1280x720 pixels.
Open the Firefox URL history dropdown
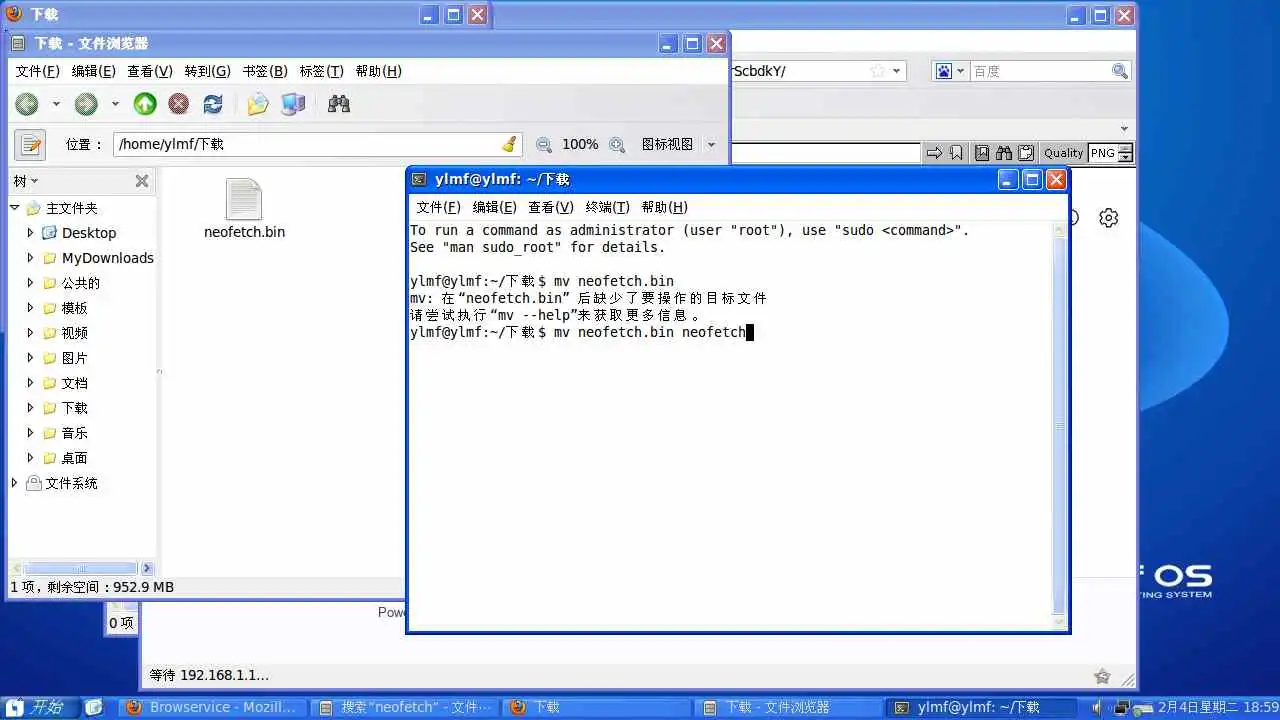(897, 71)
